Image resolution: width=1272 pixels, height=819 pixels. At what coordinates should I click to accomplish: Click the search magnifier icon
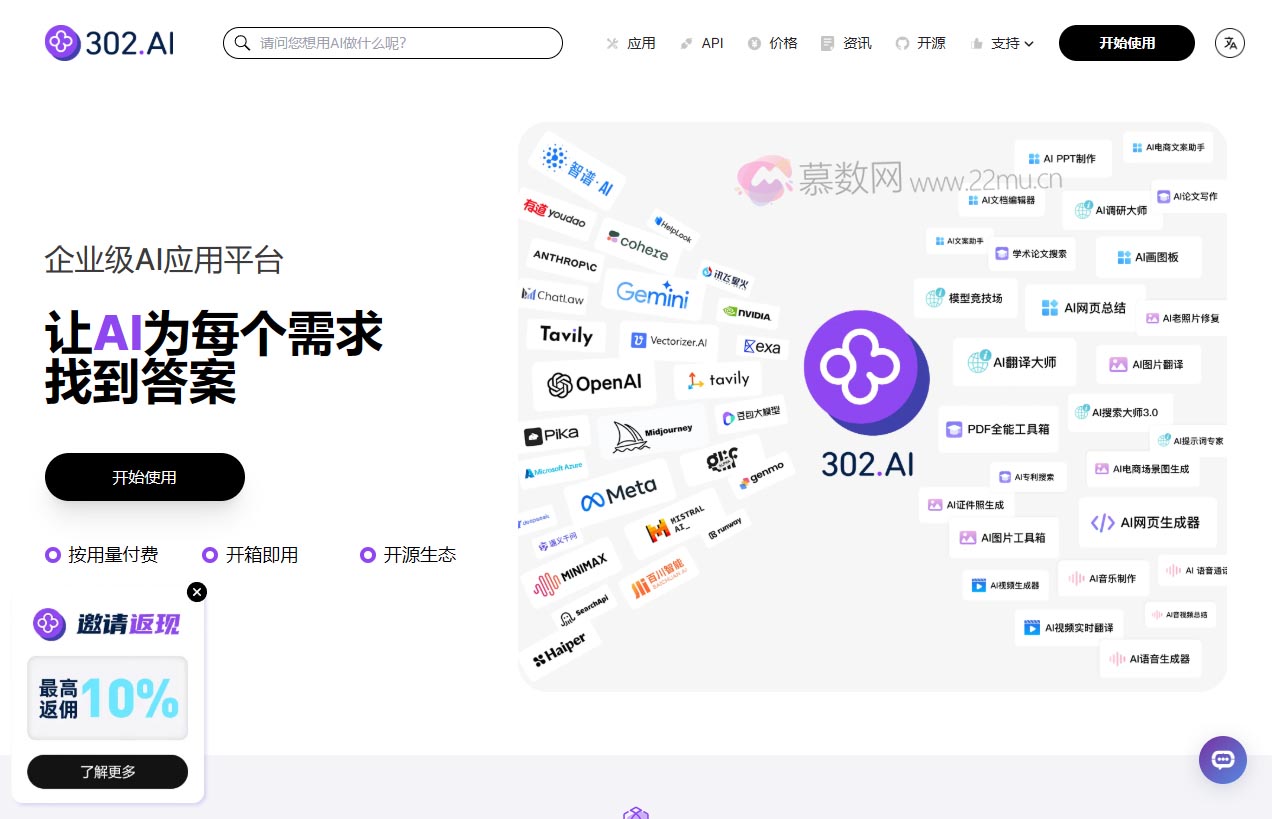point(242,43)
